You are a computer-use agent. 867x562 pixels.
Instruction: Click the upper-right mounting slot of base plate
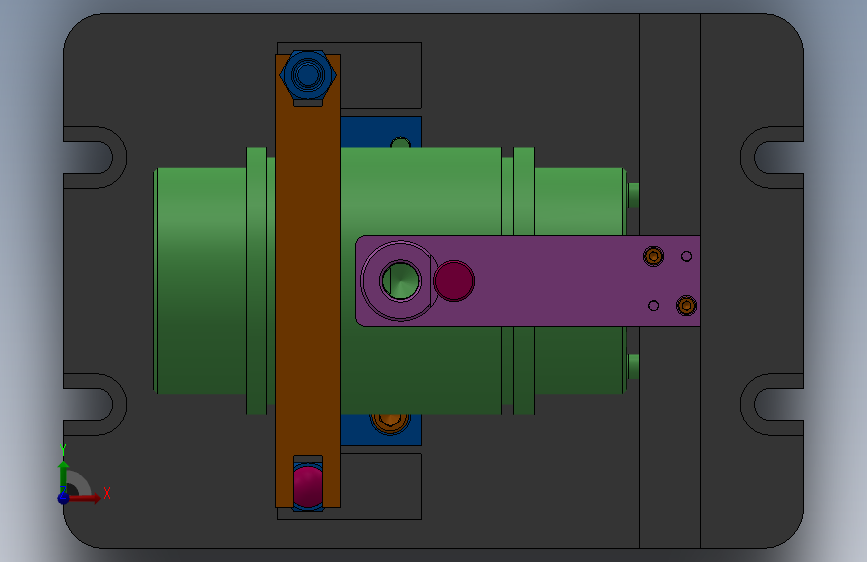coord(774,158)
